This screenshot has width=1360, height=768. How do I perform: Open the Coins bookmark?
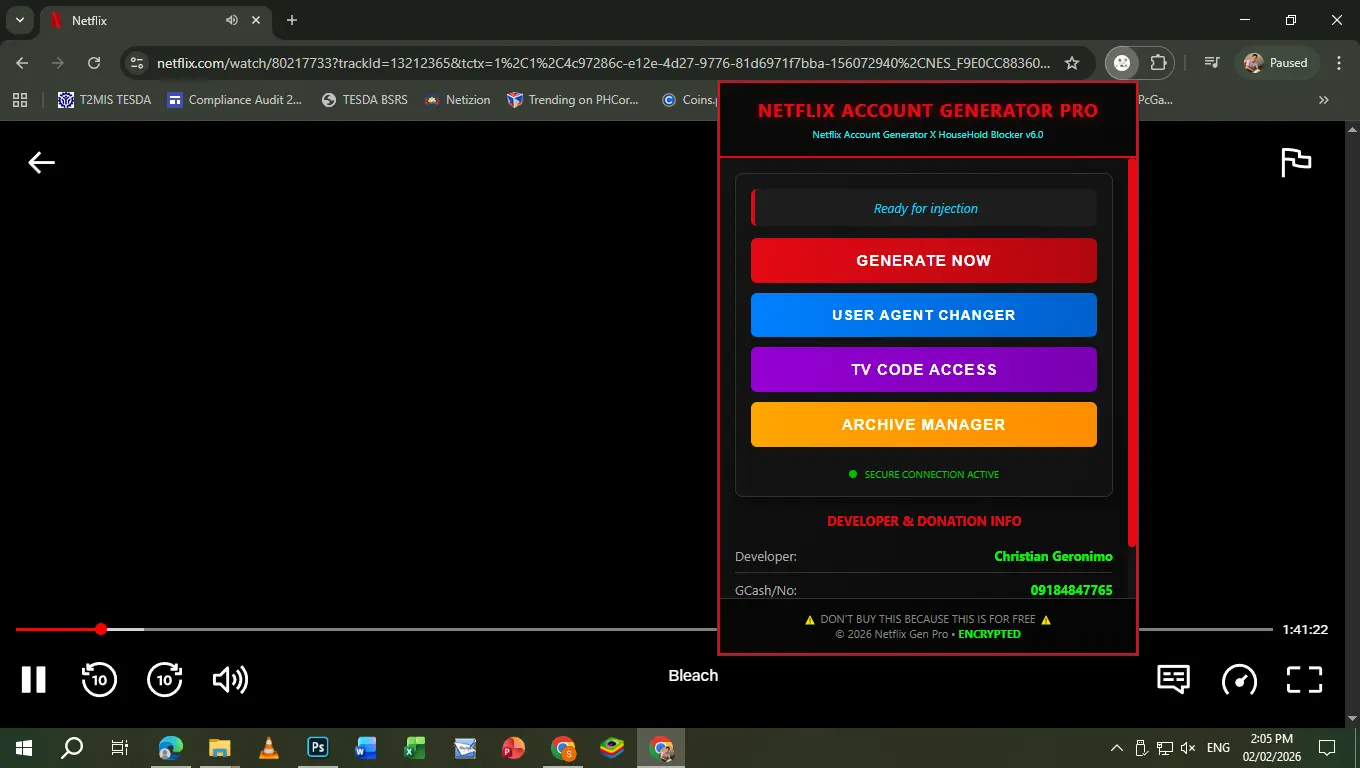[689, 100]
